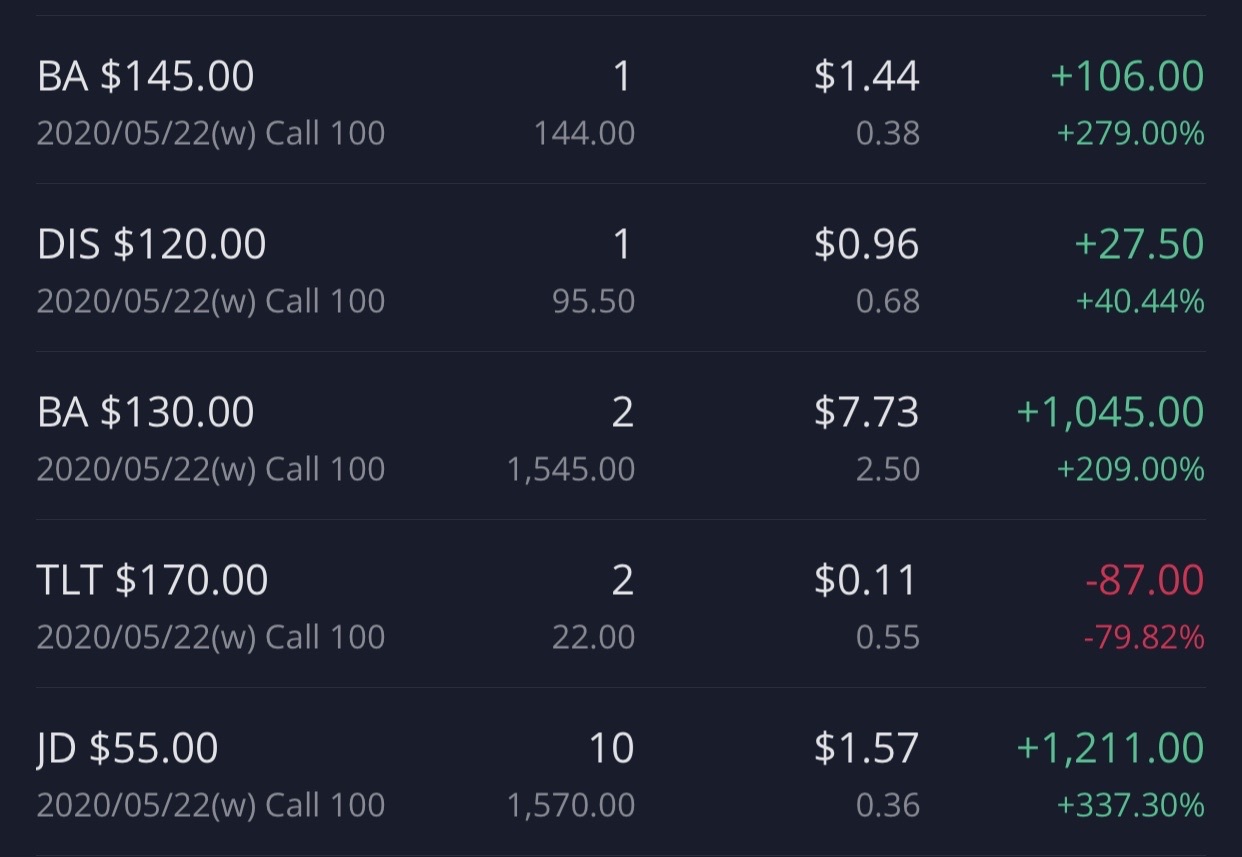Open the TLT $170.00 call position

pos(620,604)
